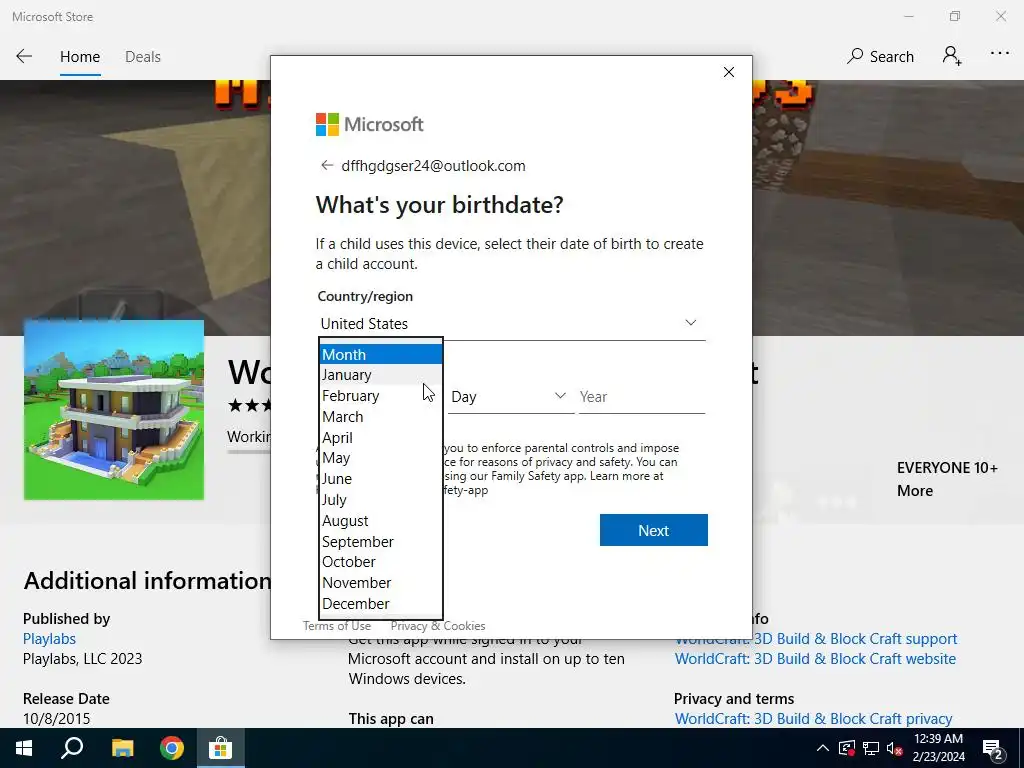Open the muted volume tray icon
Image resolution: width=1024 pixels, height=768 pixels.
click(x=895, y=748)
